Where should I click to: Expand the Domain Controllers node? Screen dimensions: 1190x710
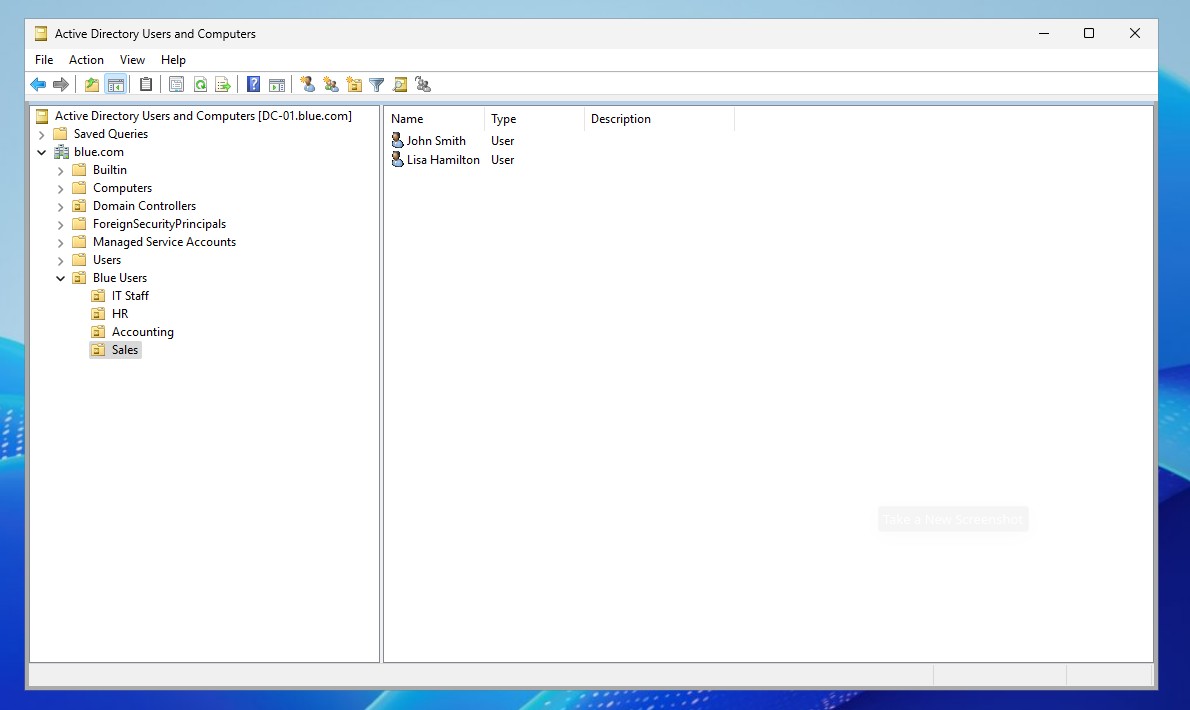[x=61, y=206]
